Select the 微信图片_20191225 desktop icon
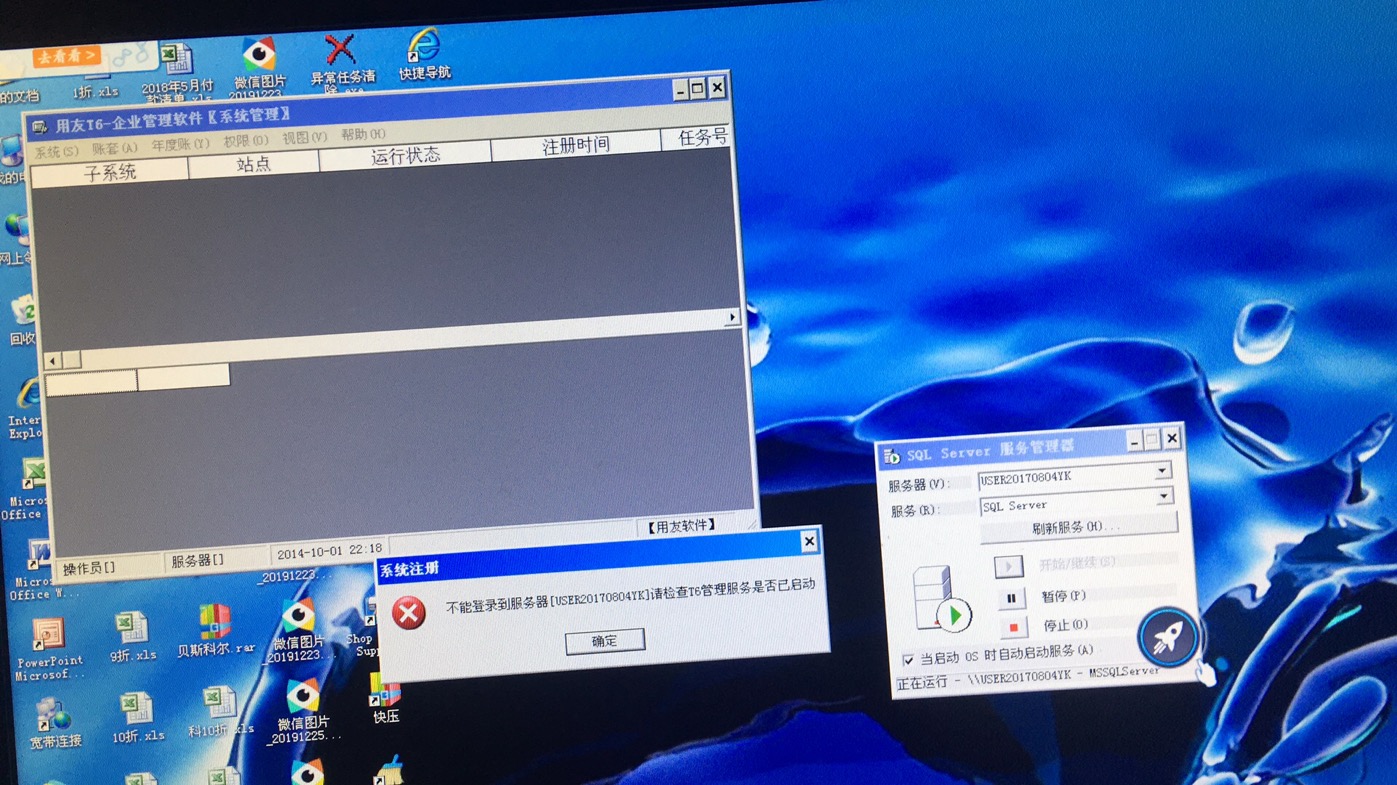This screenshot has height=785, width=1397. [x=303, y=711]
